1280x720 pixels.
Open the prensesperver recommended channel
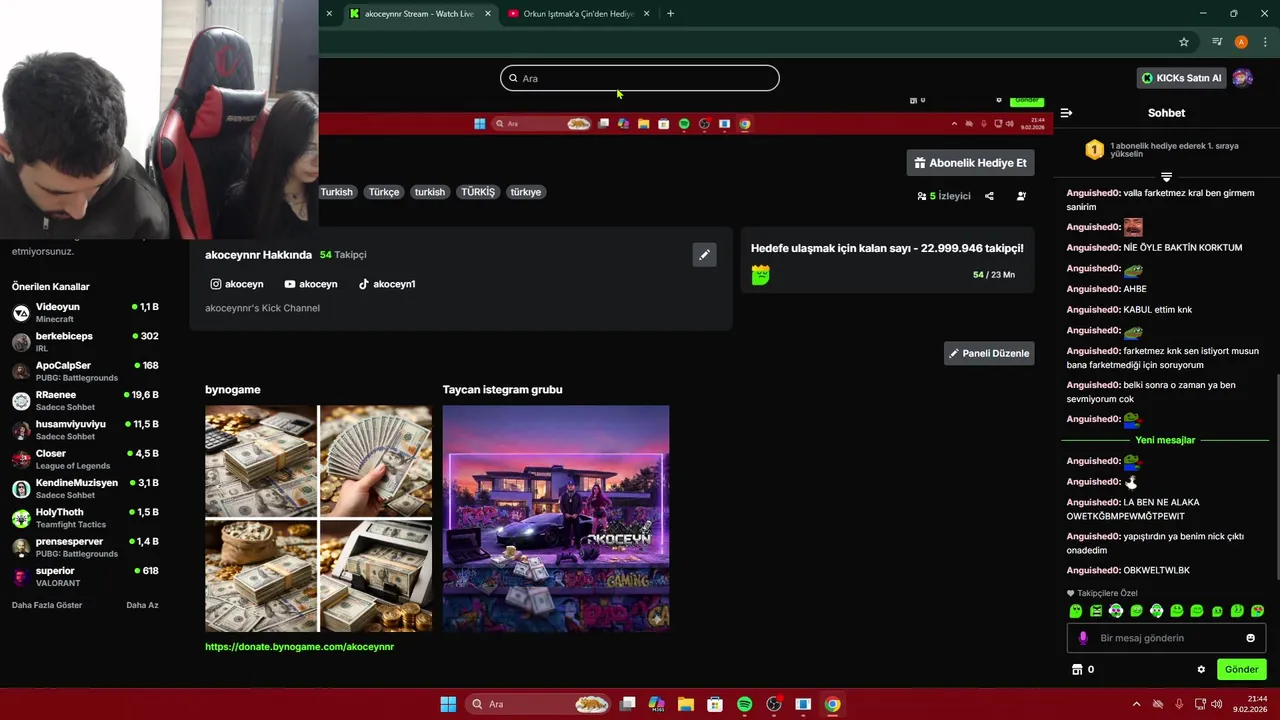(x=85, y=547)
